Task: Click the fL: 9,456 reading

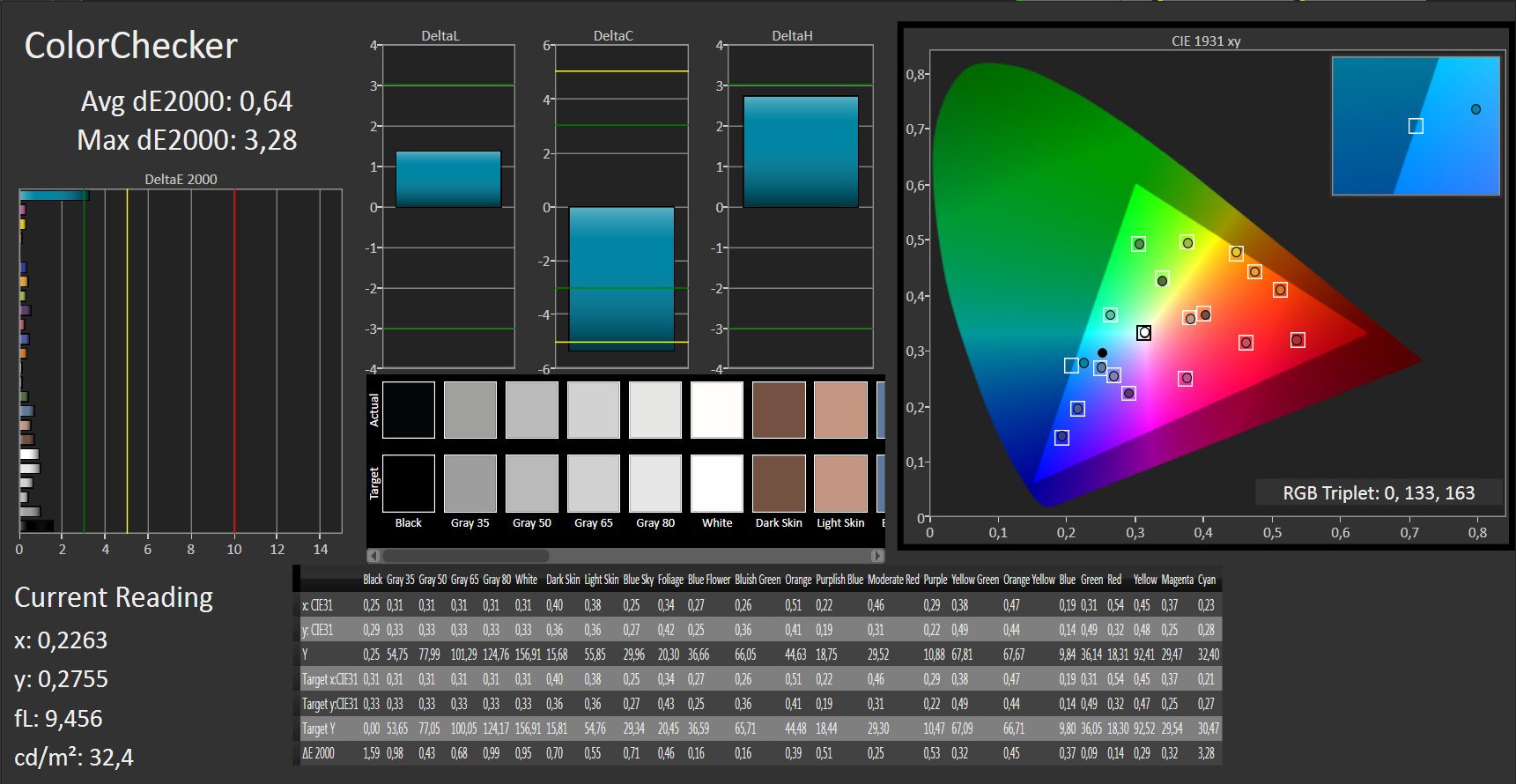Action: pyautogui.click(x=58, y=719)
